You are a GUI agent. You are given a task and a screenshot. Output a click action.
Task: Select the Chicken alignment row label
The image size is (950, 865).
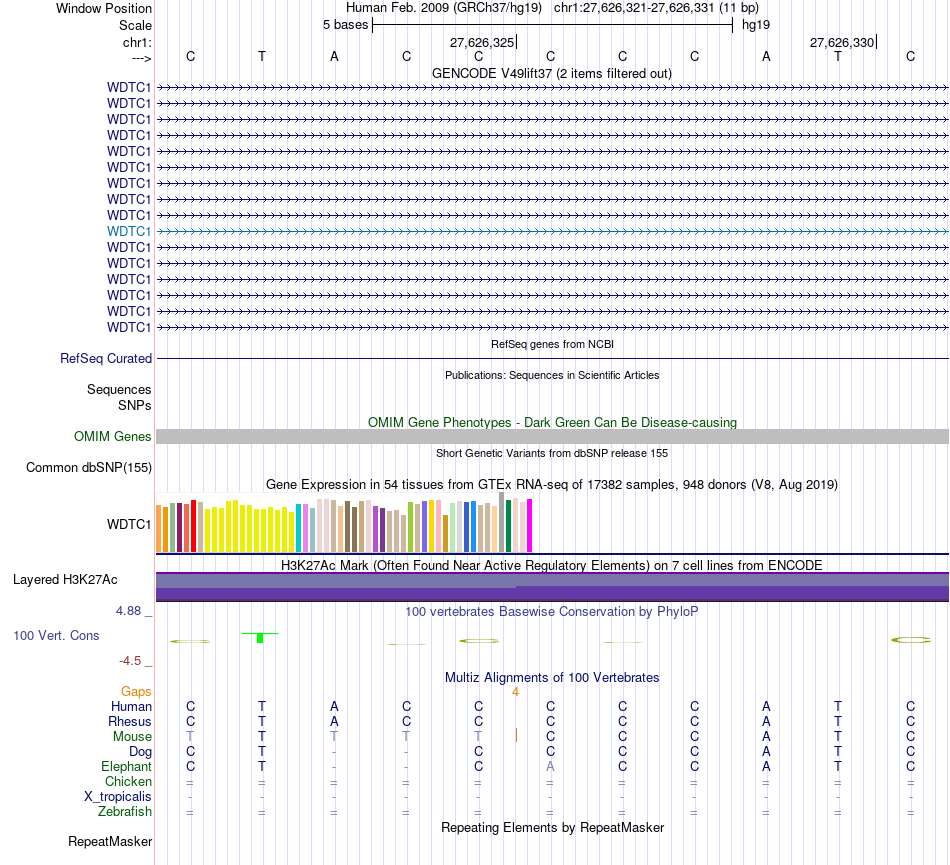(x=128, y=781)
